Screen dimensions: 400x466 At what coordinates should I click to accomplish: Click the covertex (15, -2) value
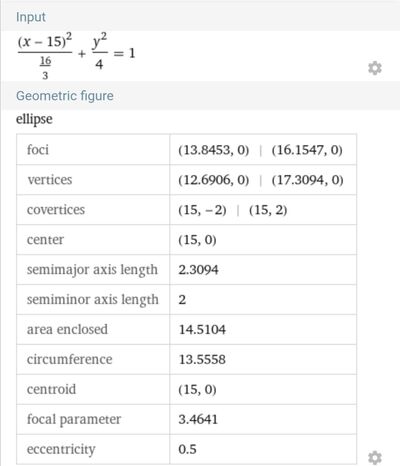click(x=202, y=210)
